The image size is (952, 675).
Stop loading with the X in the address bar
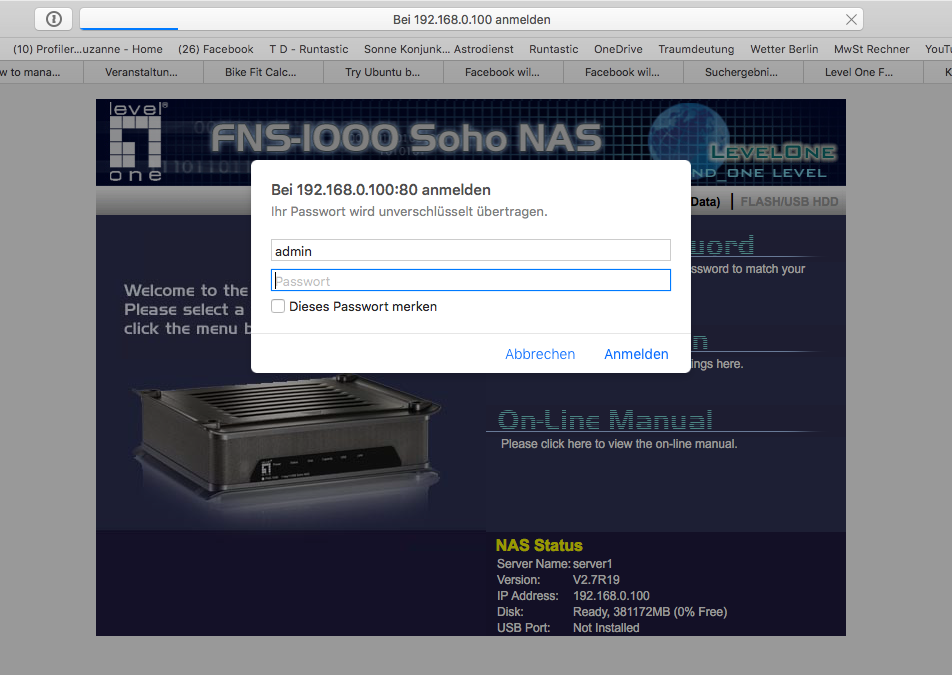tap(851, 19)
